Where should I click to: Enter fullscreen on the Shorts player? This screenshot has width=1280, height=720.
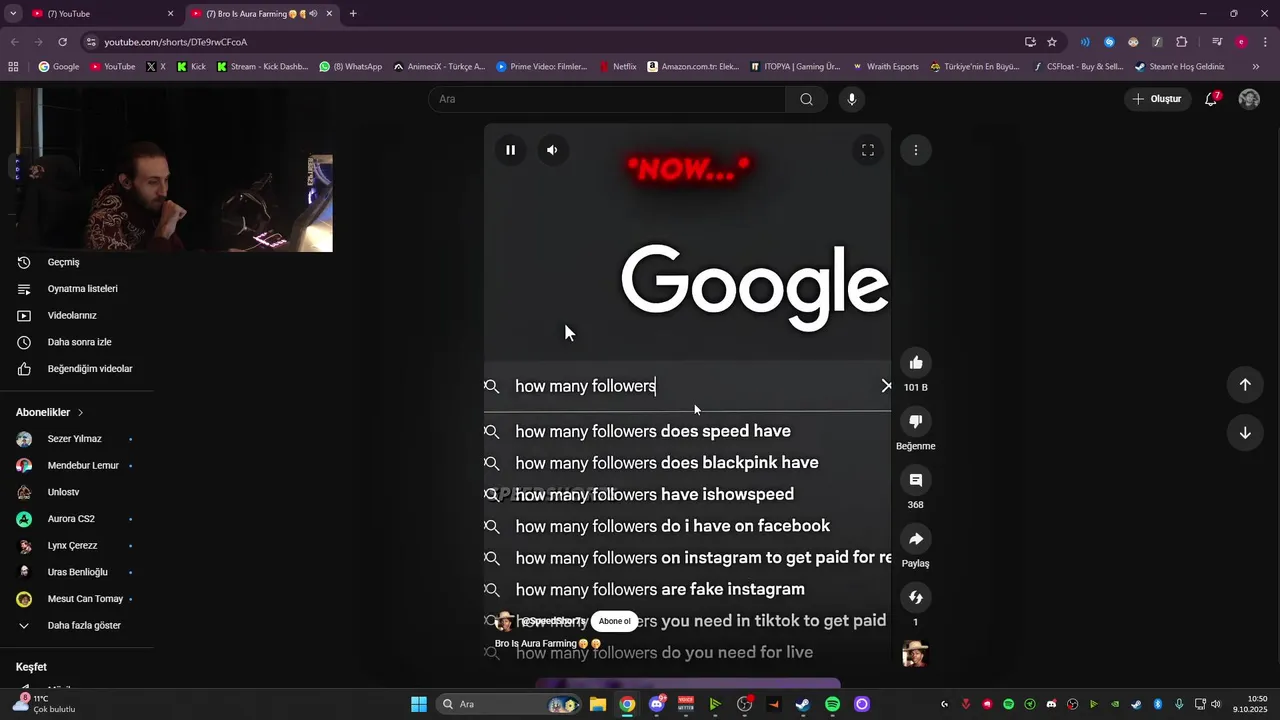coord(868,150)
